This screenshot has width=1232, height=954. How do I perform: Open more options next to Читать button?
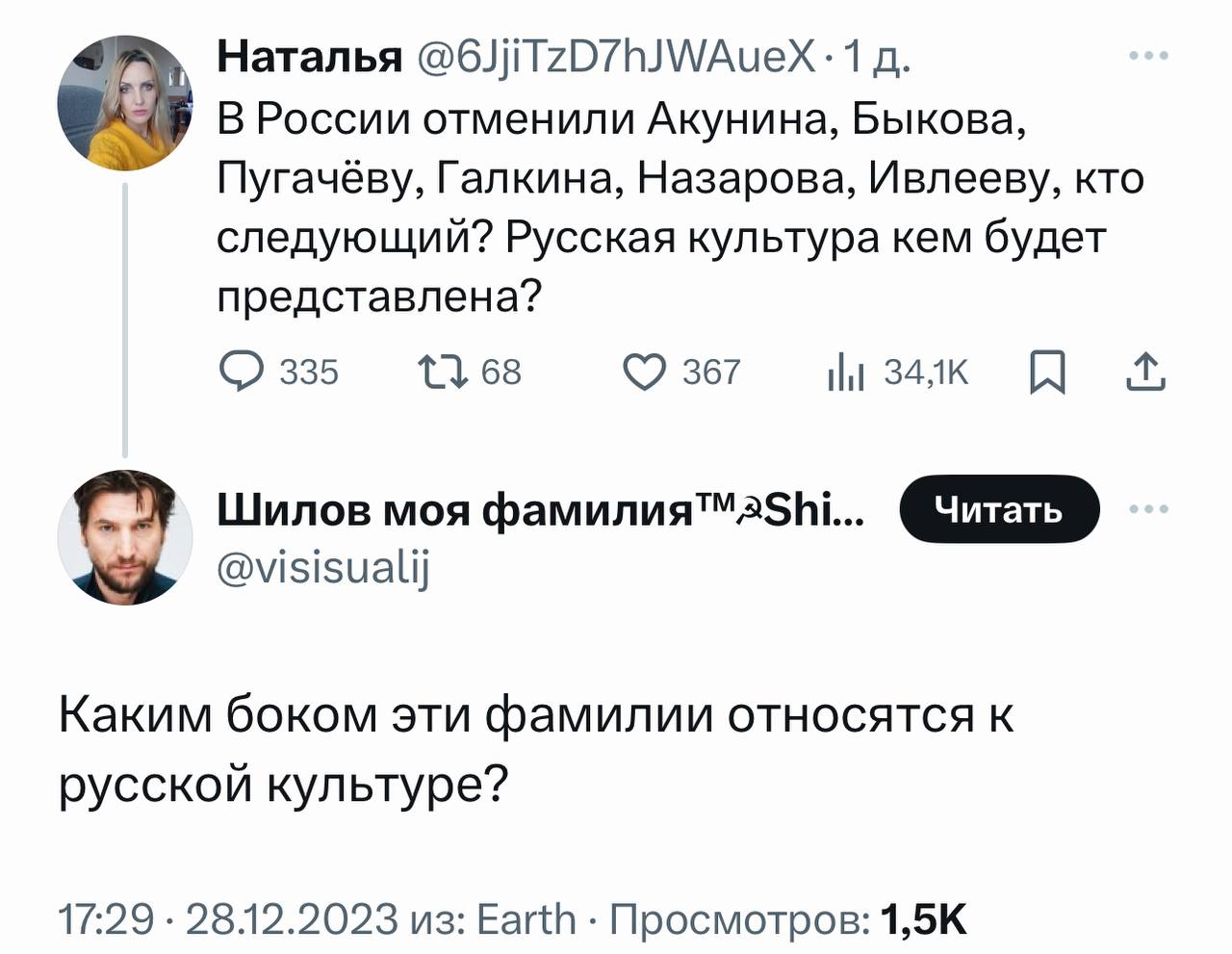click(1148, 509)
